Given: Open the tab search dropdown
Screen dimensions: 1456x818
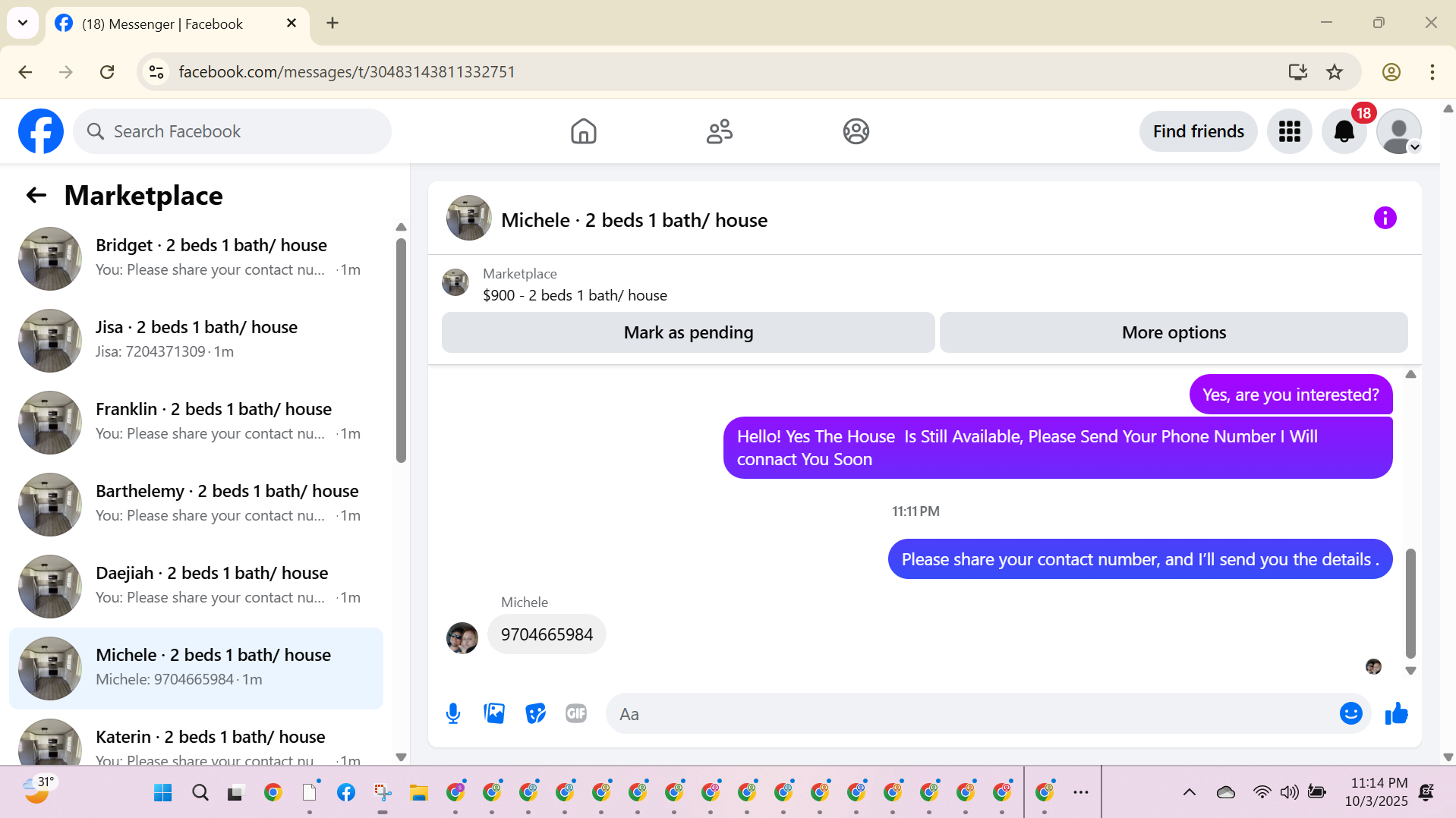Looking at the screenshot, I should pos(23,23).
